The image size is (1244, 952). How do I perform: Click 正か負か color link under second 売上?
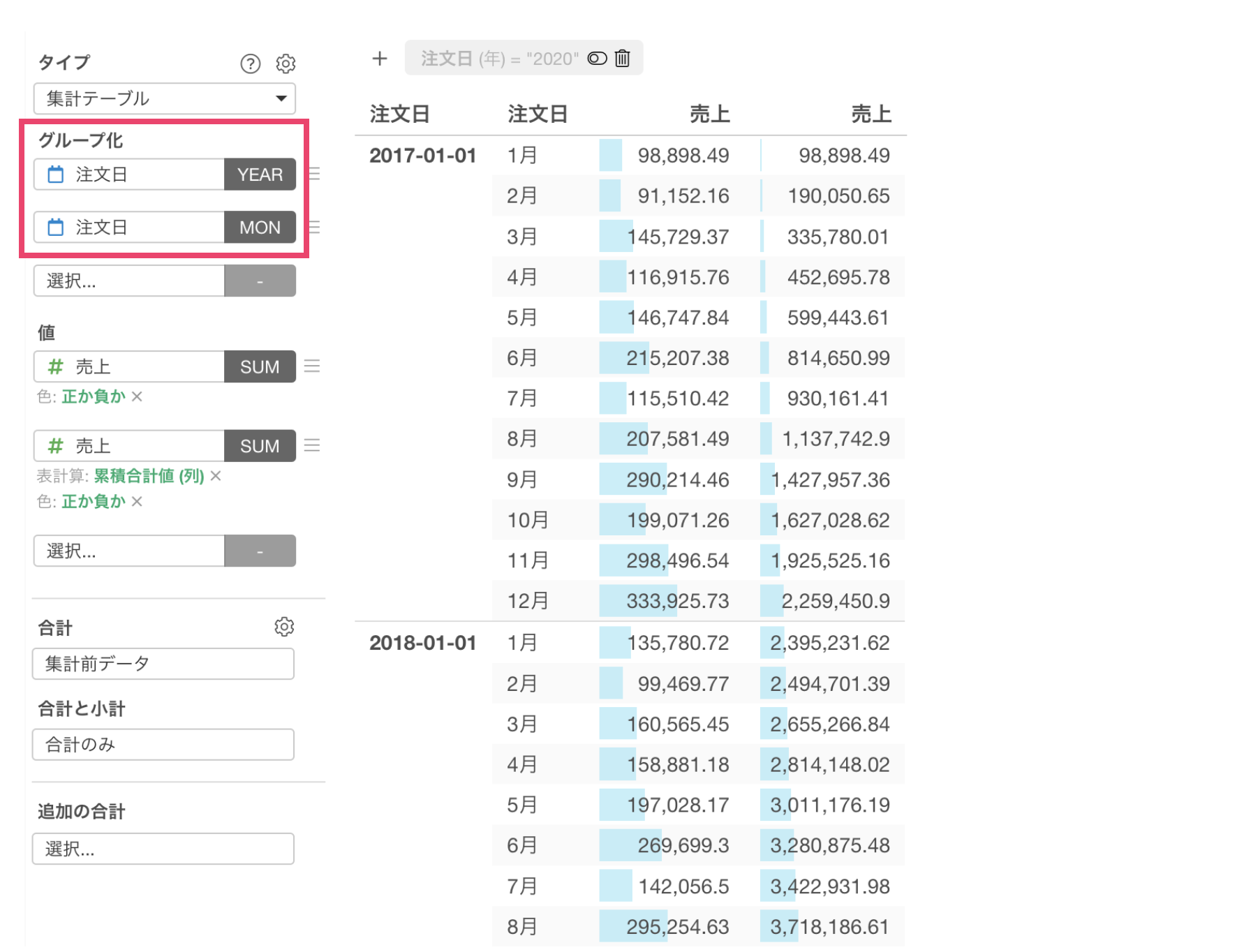click(94, 501)
